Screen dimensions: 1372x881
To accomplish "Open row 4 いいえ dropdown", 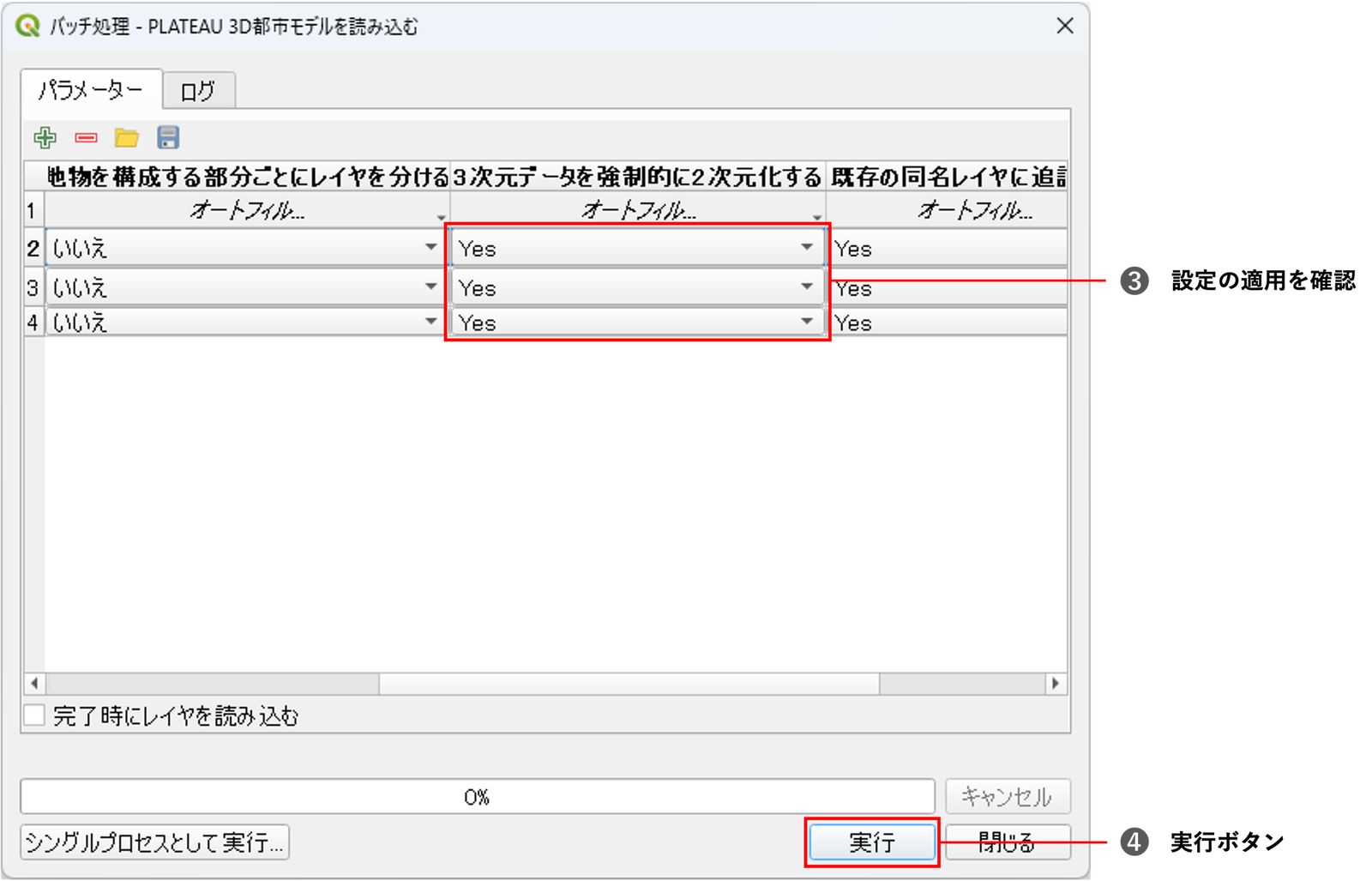I will tap(244, 322).
